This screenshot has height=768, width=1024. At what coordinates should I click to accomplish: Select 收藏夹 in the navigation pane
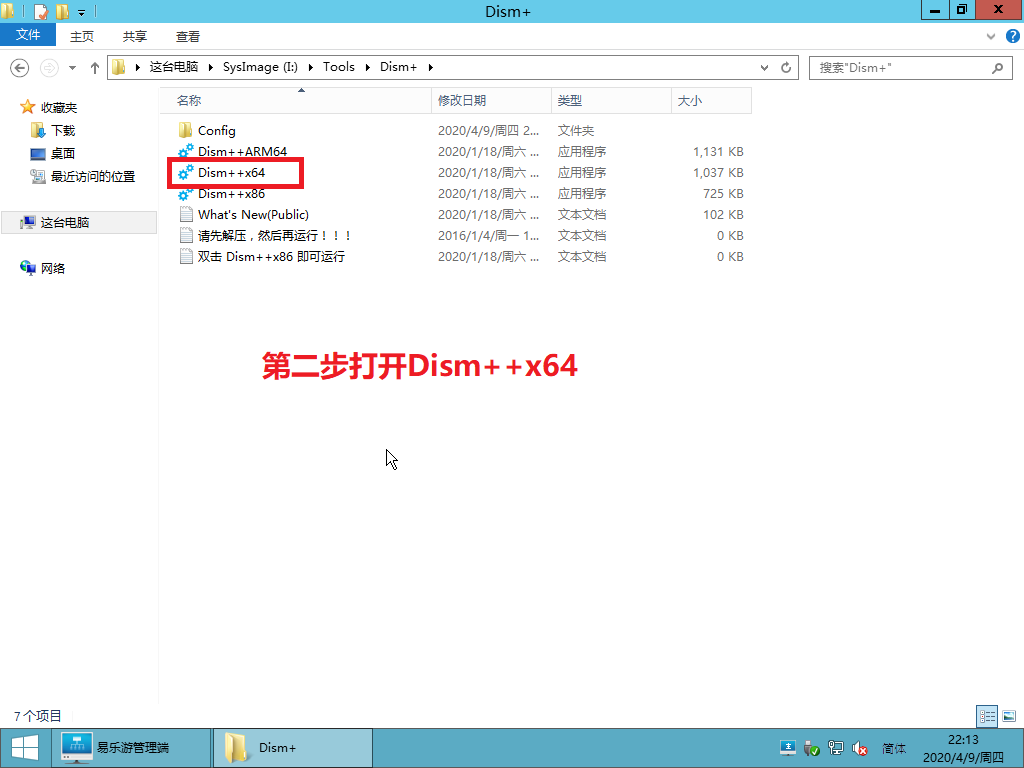59,107
